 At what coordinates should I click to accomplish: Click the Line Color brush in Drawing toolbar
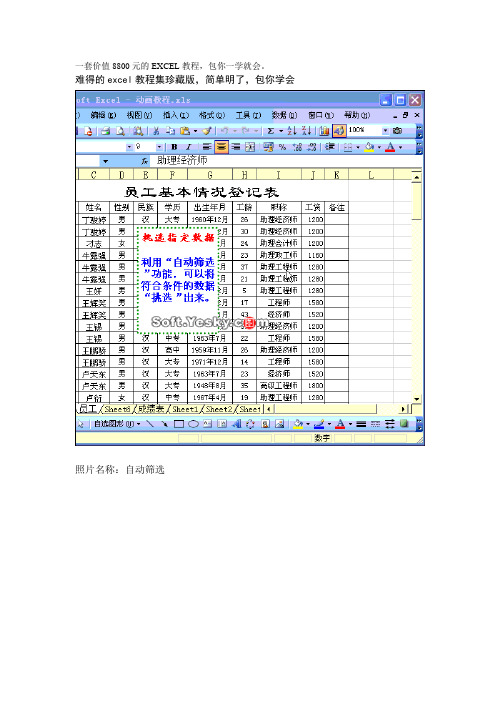[x=319, y=424]
